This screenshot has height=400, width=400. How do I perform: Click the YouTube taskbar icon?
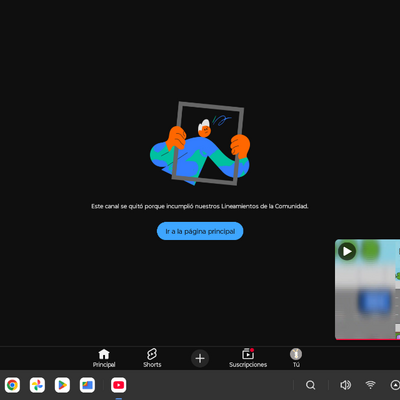(x=119, y=385)
